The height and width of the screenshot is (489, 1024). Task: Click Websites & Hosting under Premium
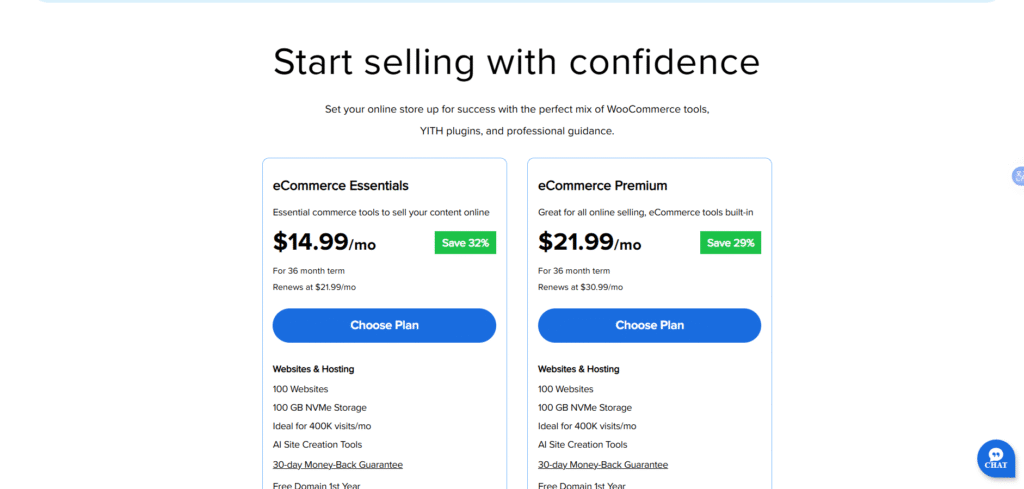click(578, 369)
